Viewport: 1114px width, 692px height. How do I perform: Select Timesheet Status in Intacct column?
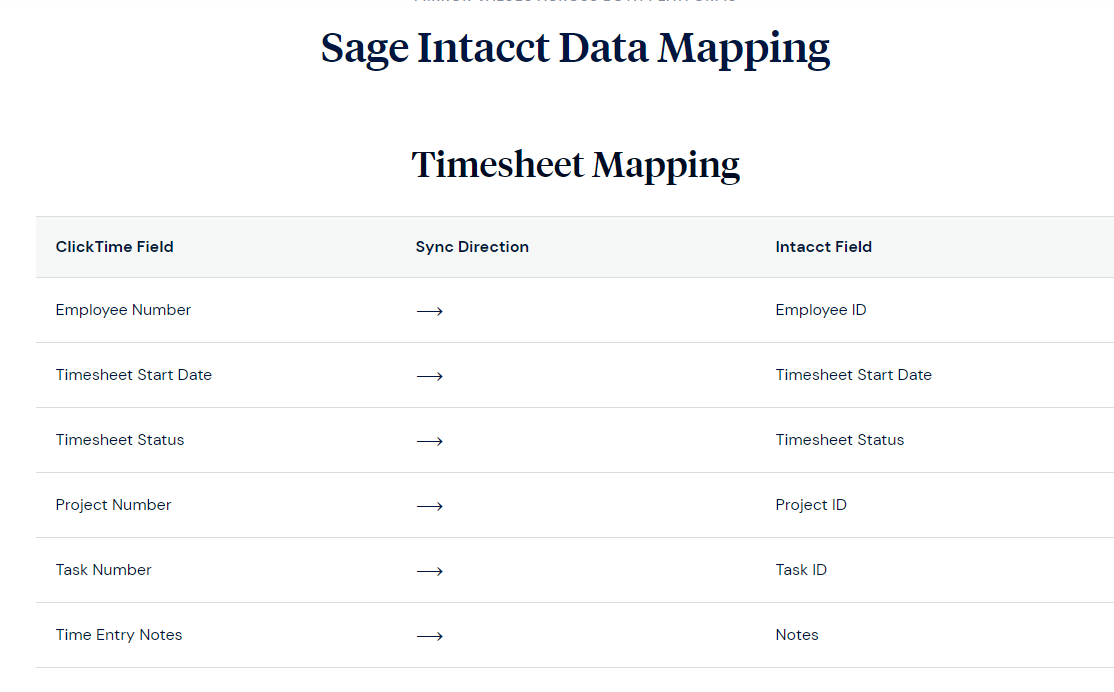click(839, 440)
